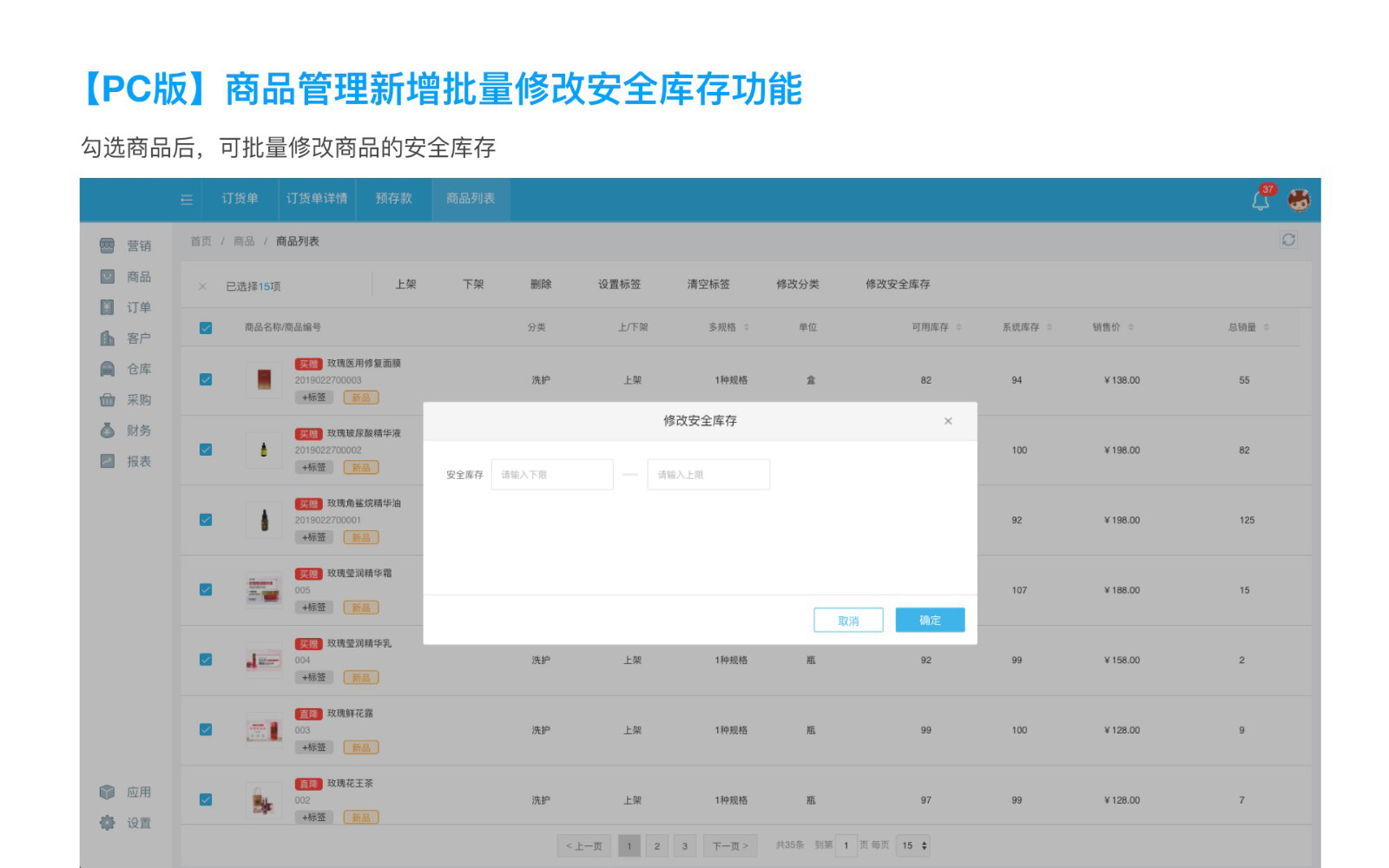1389x868 pixels.
Task: Open the per-page count dropdown showing 15
Action: pos(913,845)
